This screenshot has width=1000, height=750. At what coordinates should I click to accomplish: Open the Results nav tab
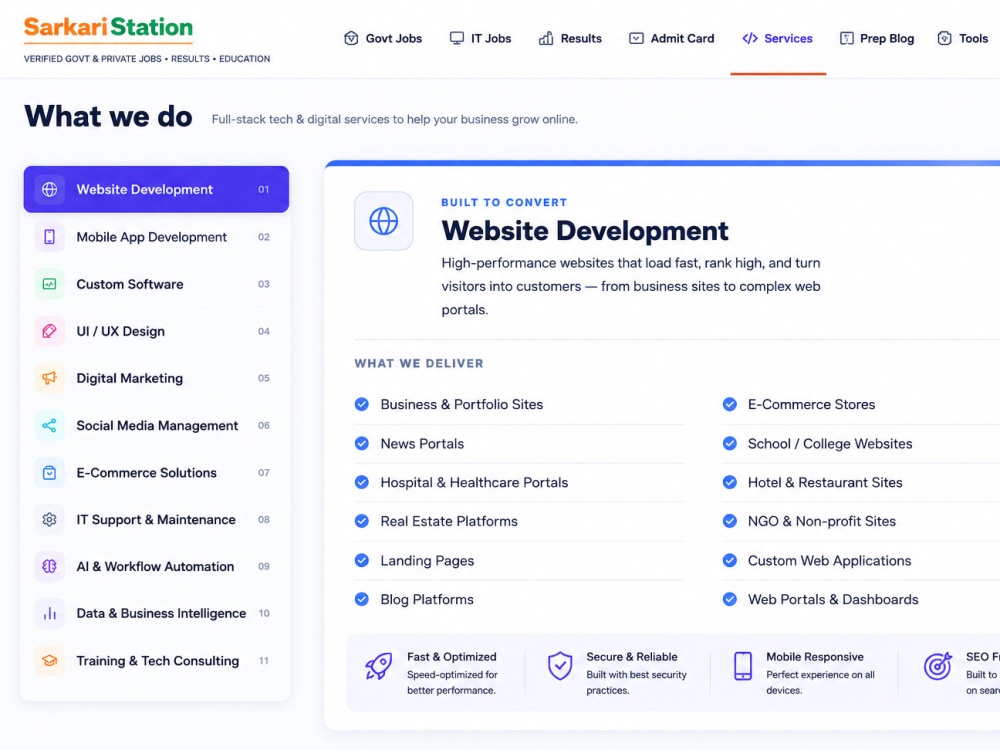coord(570,38)
